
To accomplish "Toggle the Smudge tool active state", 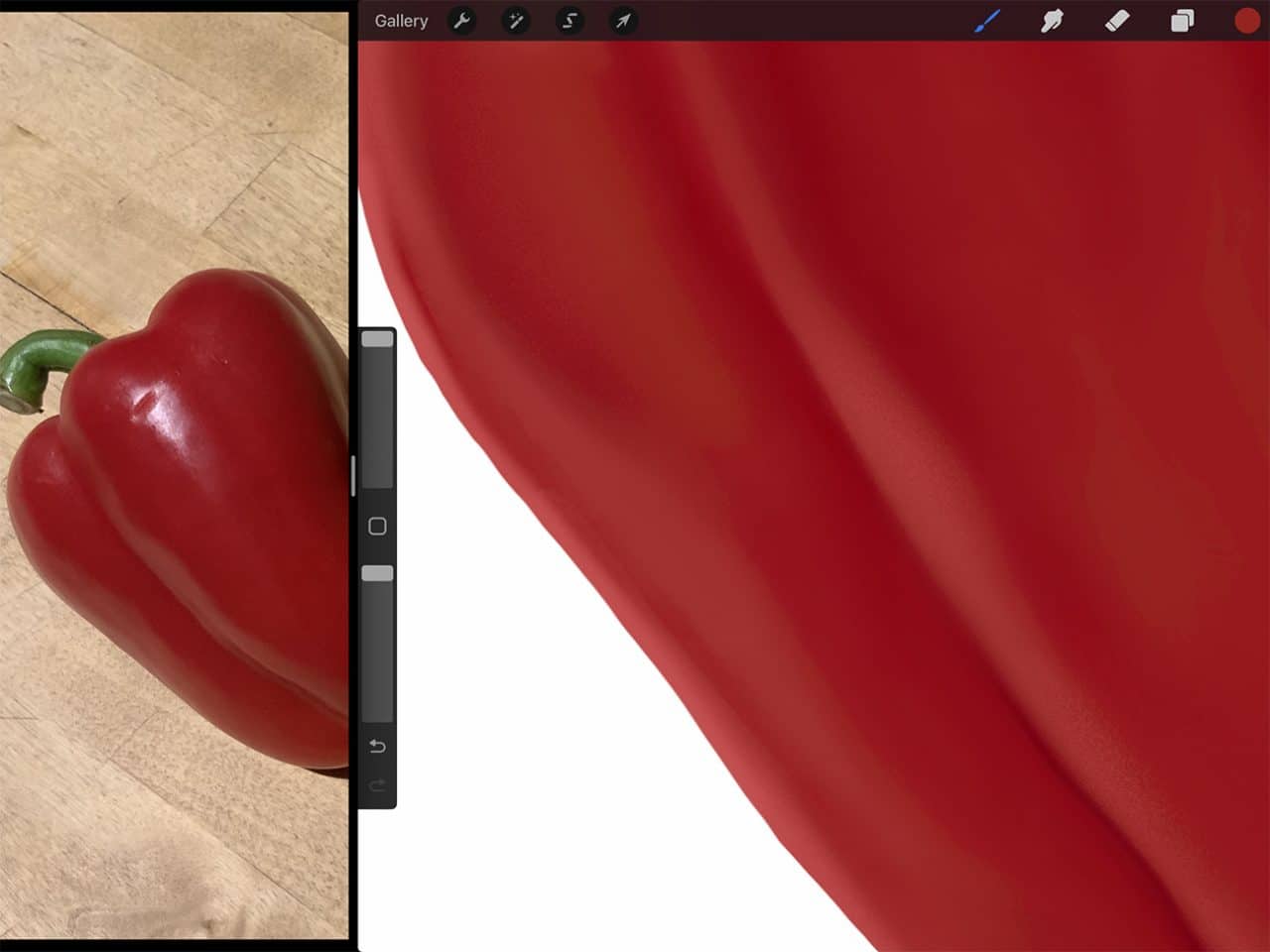I will [x=1053, y=21].
